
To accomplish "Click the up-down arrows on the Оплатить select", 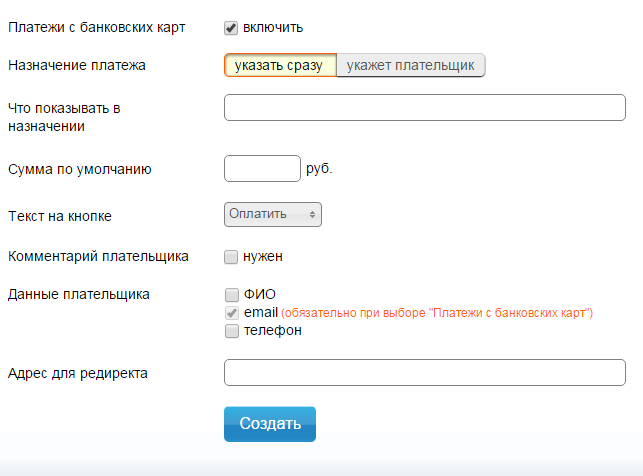I will point(312,214).
